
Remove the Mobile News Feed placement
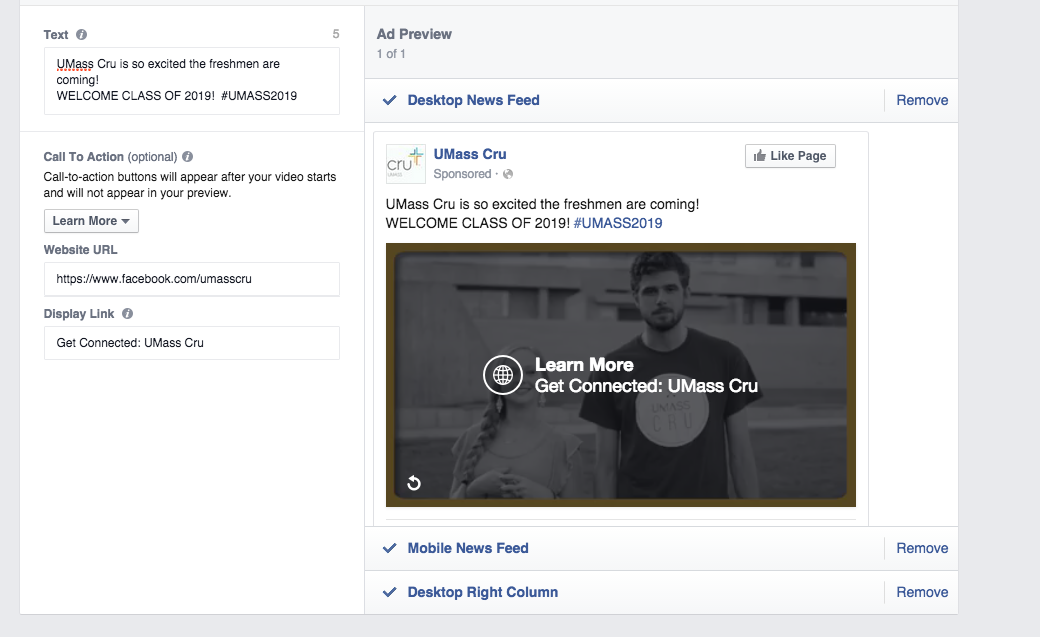[x=922, y=548]
